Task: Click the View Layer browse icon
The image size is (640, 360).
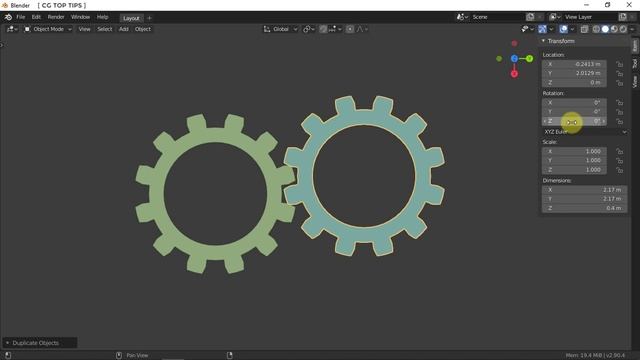Action: tap(553, 17)
